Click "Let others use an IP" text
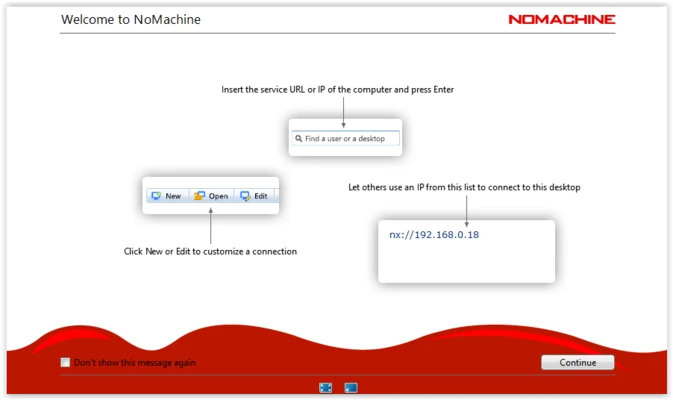Viewport: 673px width, 400px height. [464, 187]
